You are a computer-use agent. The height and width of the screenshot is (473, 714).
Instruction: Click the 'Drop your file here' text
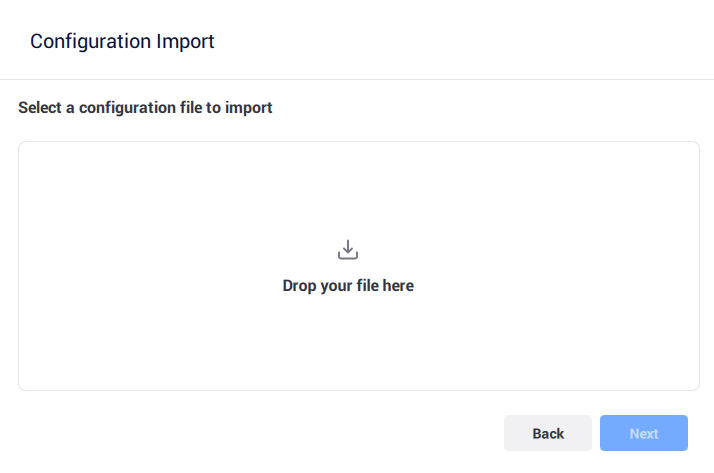click(348, 286)
